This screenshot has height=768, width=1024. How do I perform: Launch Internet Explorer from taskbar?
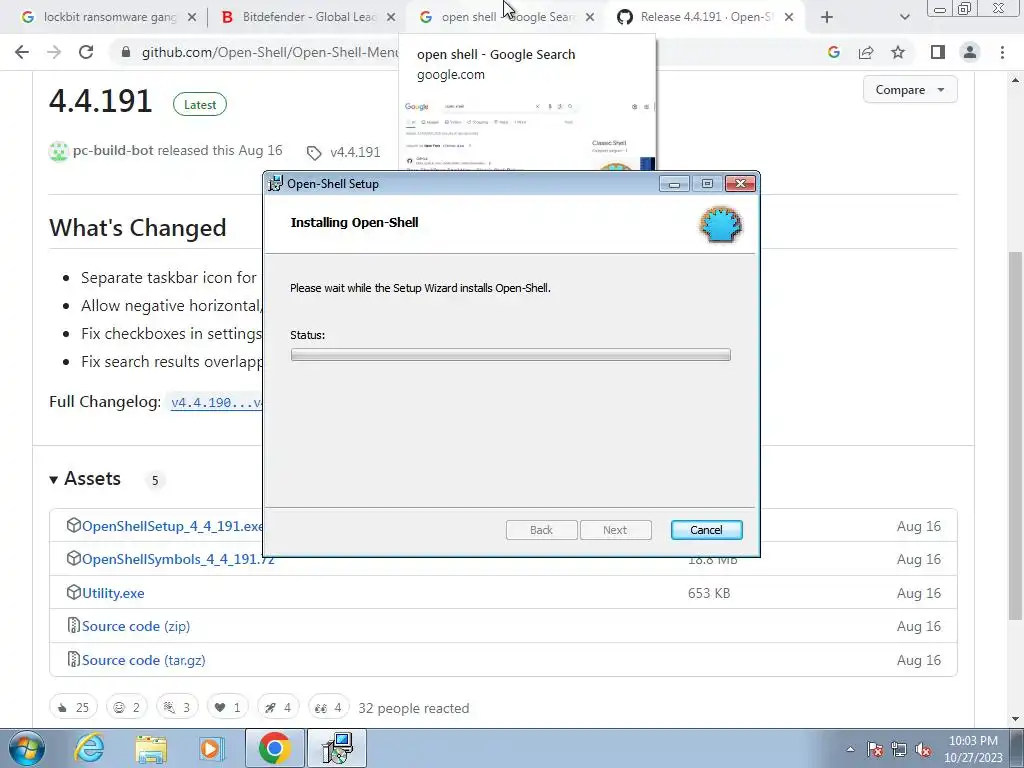89,748
